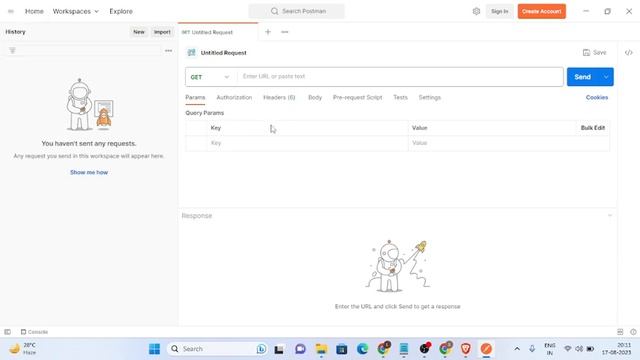The height and width of the screenshot is (360, 640).
Task: Click the Sign In button
Action: click(500, 11)
